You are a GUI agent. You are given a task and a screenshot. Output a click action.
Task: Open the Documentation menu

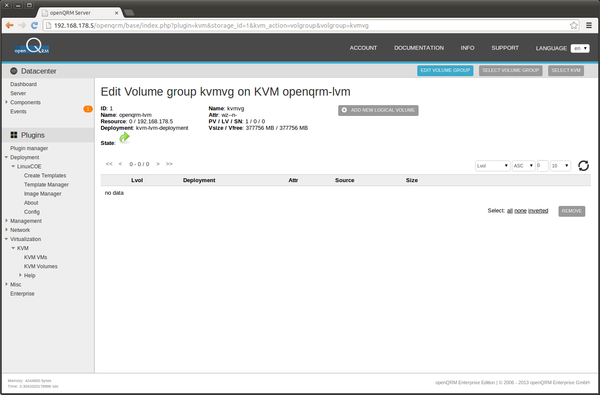pos(419,48)
